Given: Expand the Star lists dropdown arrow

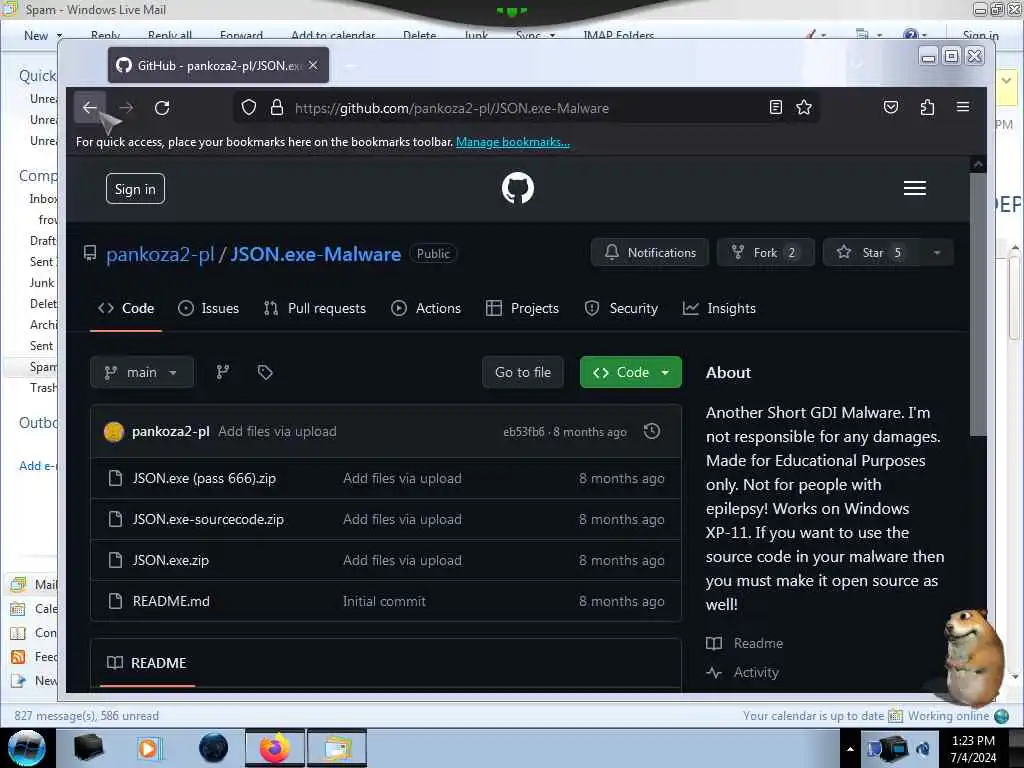Looking at the screenshot, I should pos(937,253).
